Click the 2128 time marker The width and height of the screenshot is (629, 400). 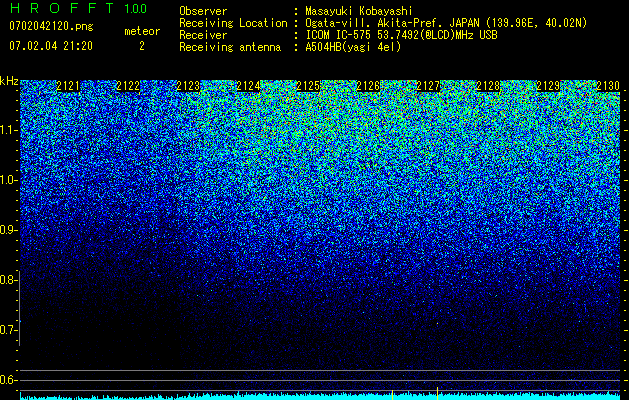tap(488, 86)
